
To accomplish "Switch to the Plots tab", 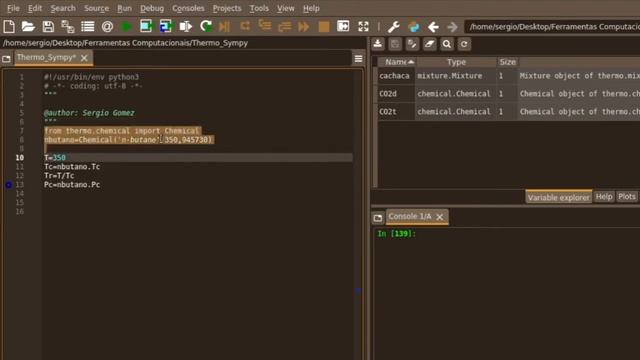I will (x=627, y=197).
